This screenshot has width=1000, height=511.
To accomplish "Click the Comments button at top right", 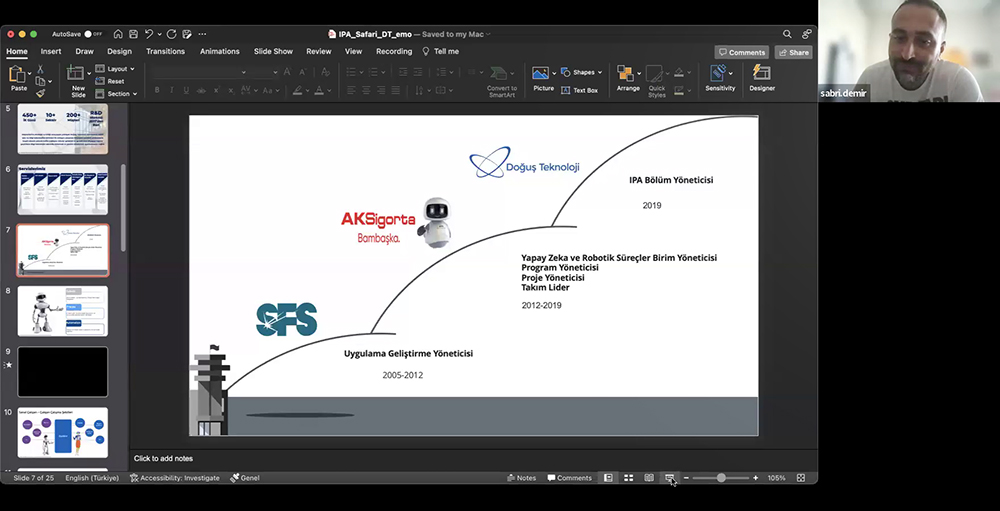I will 741,52.
